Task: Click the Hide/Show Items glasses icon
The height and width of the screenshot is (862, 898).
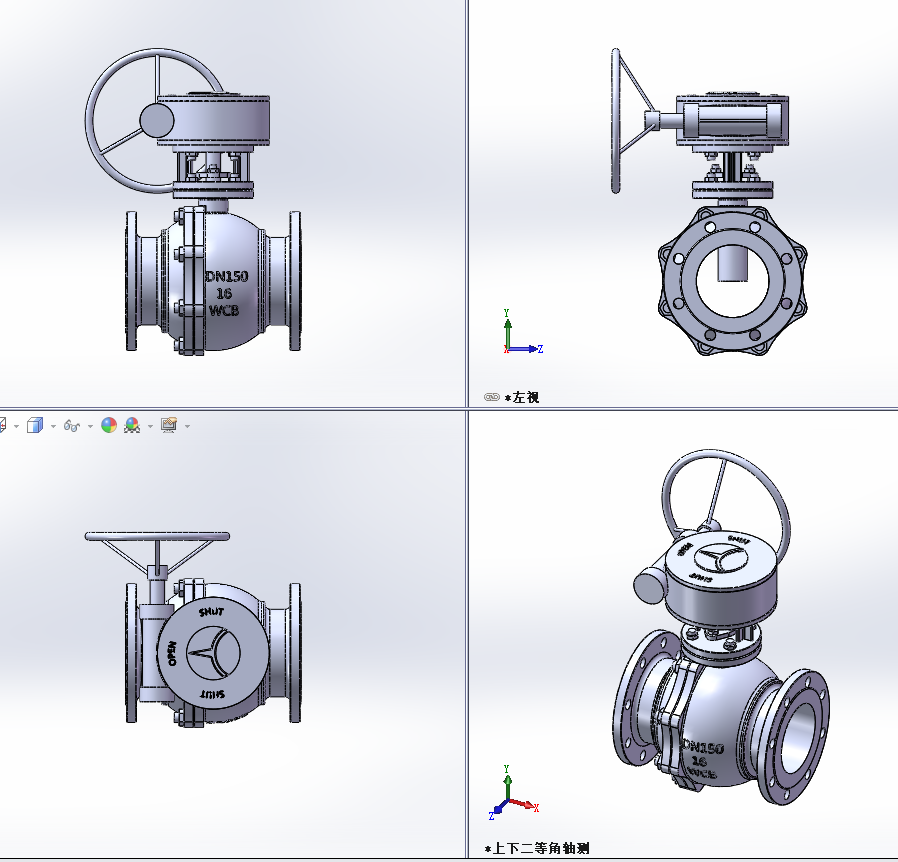Action: [71, 426]
